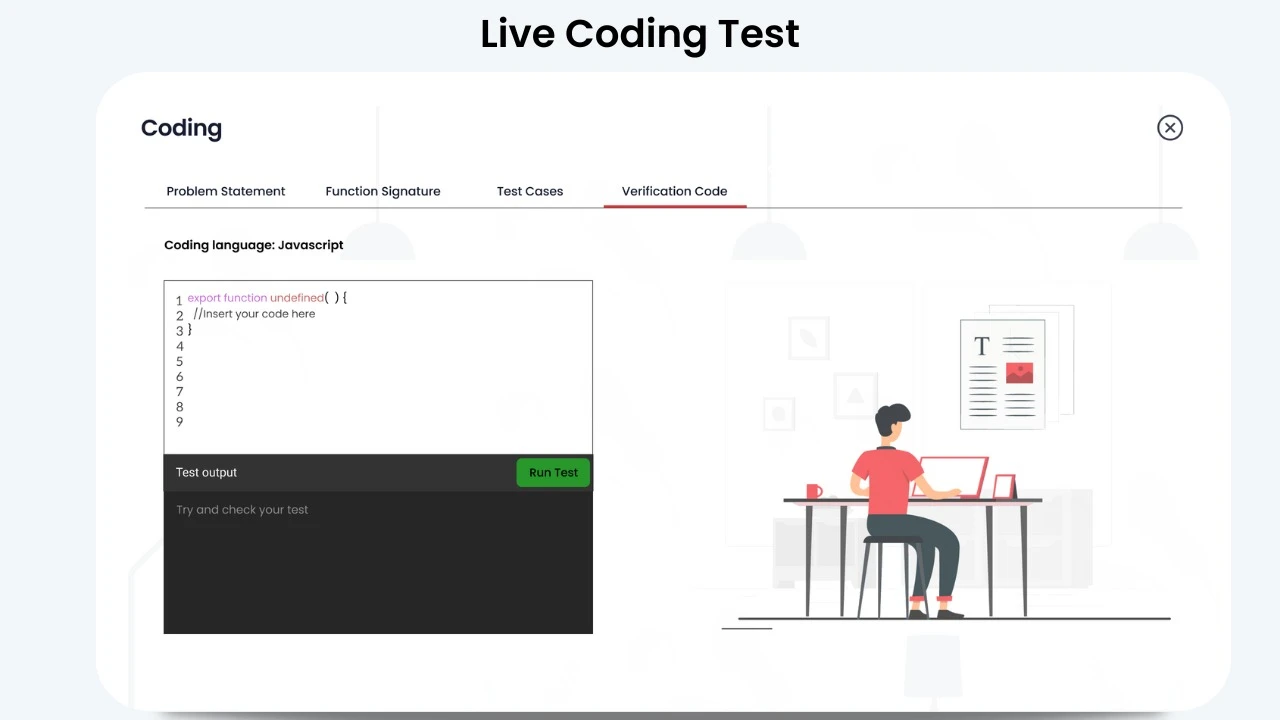Click the red coffee mug on desk
Screen dimensions: 1280x720
point(814,491)
